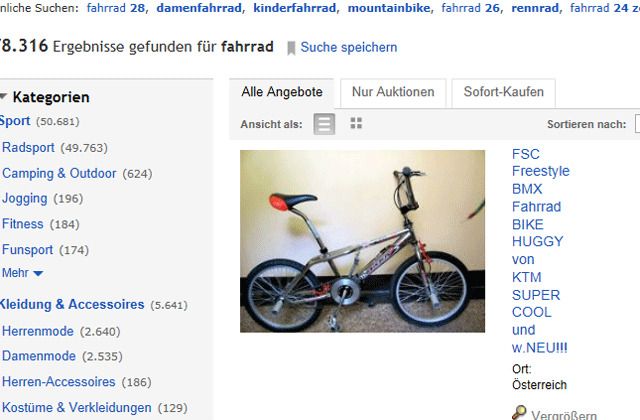Click the Vergrößern magnifier icon
The width and height of the screenshot is (640, 420).
point(519,412)
